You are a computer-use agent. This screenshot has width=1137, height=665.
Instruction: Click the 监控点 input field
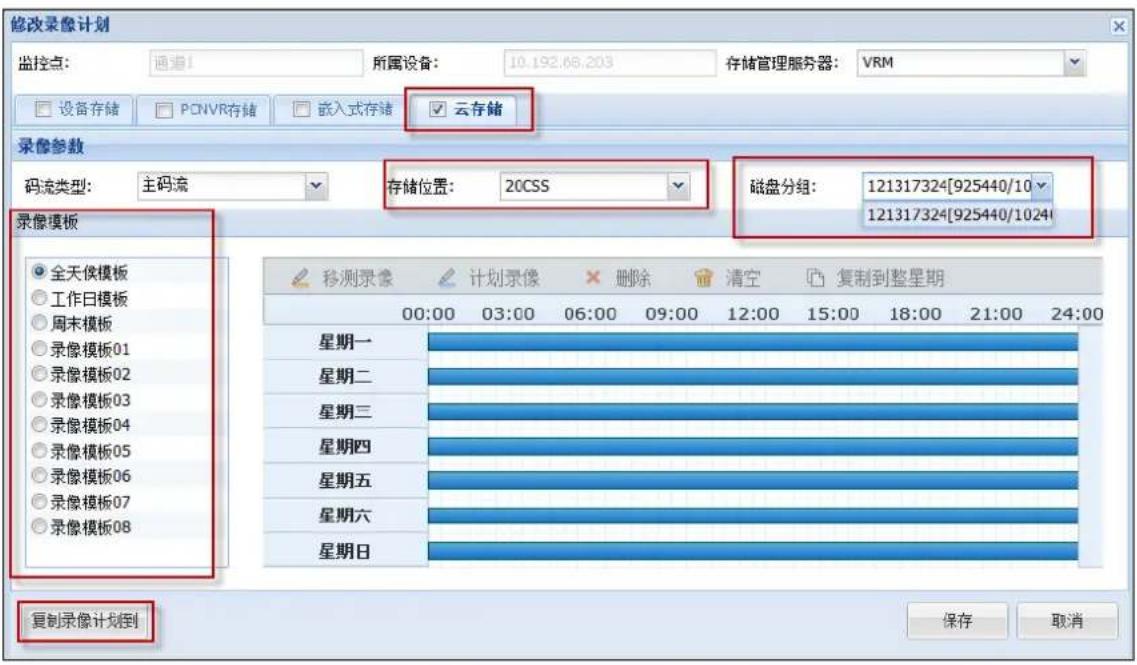click(x=255, y=63)
